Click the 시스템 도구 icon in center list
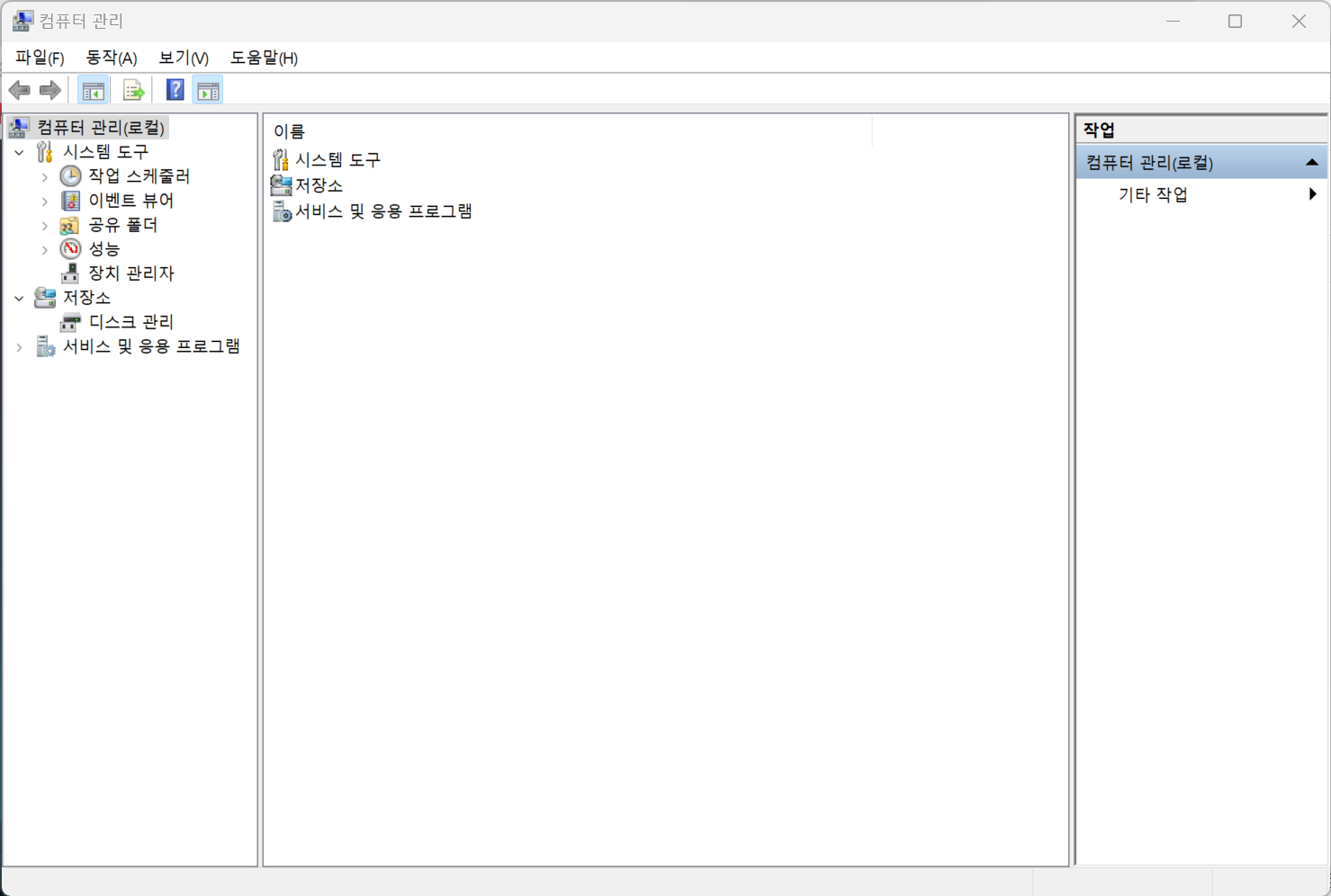Viewport: 1331px width, 896px height. [281, 160]
